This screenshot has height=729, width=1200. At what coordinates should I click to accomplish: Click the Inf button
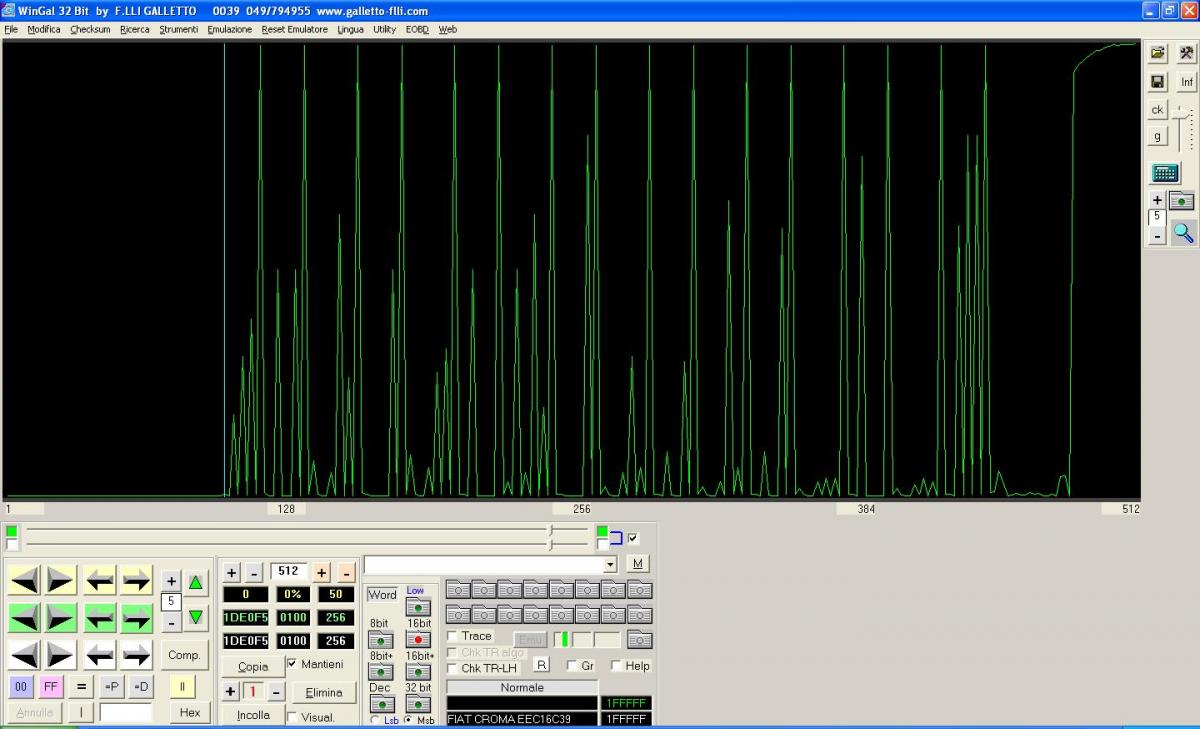point(1187,82)
